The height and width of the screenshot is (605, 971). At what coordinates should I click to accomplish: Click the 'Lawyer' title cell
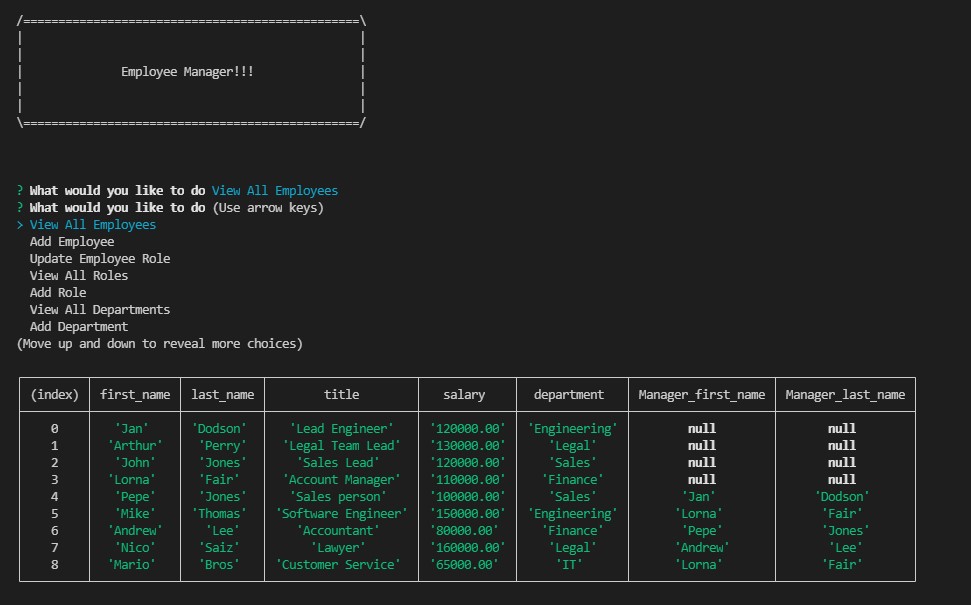(x=337, y=548)
